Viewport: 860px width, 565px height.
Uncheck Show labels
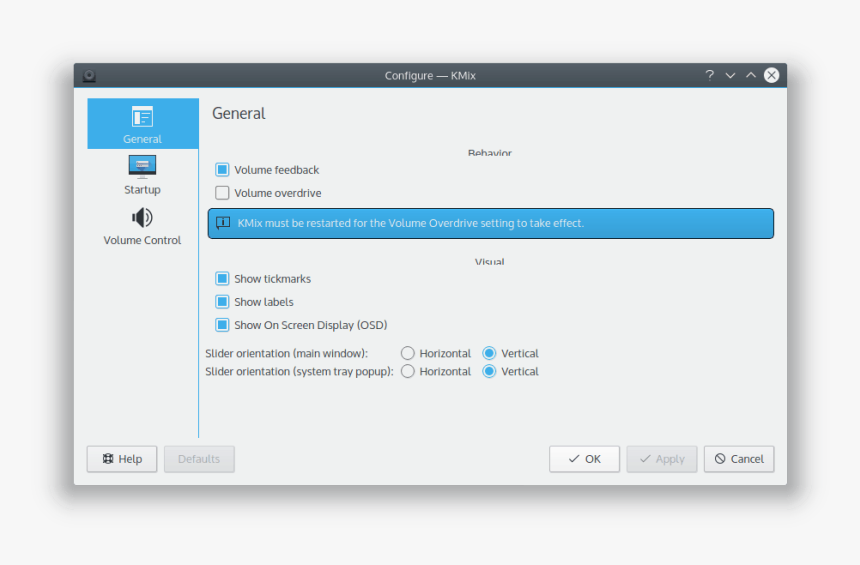click(222, 302)
